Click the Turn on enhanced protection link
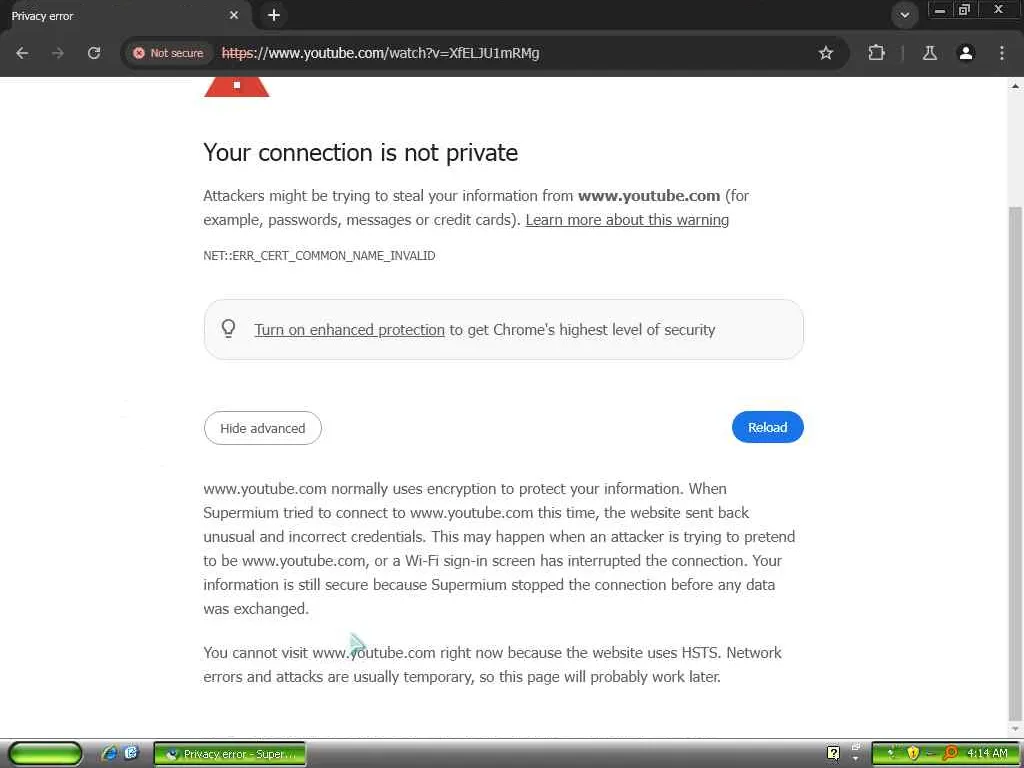 tap(349, 330)
